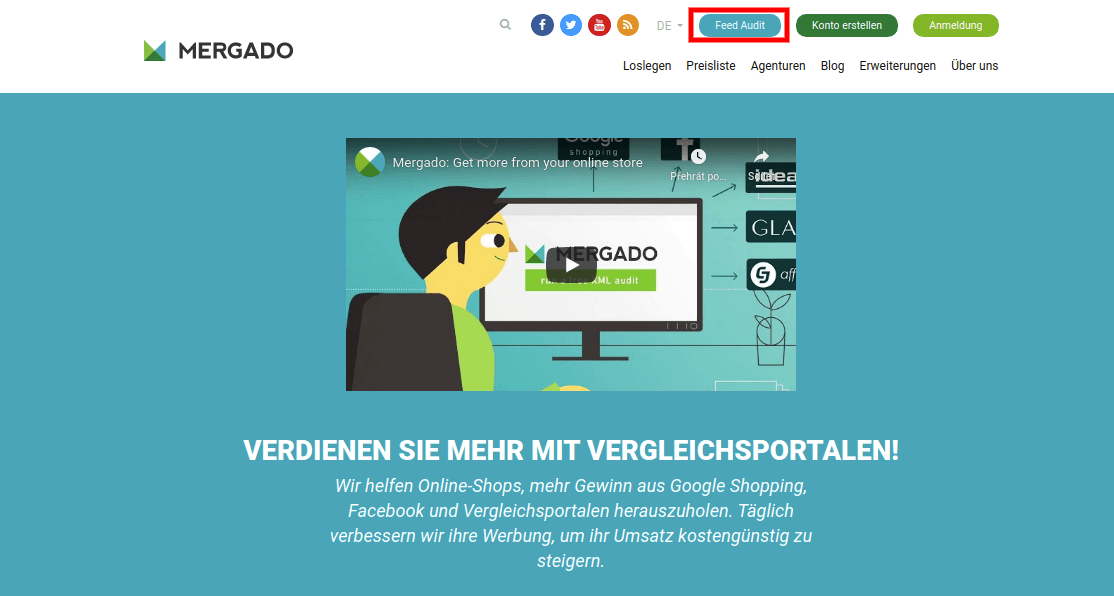Go to the YouTube channel icon
The image size is (1114, 596).
[x=599, y=25]
